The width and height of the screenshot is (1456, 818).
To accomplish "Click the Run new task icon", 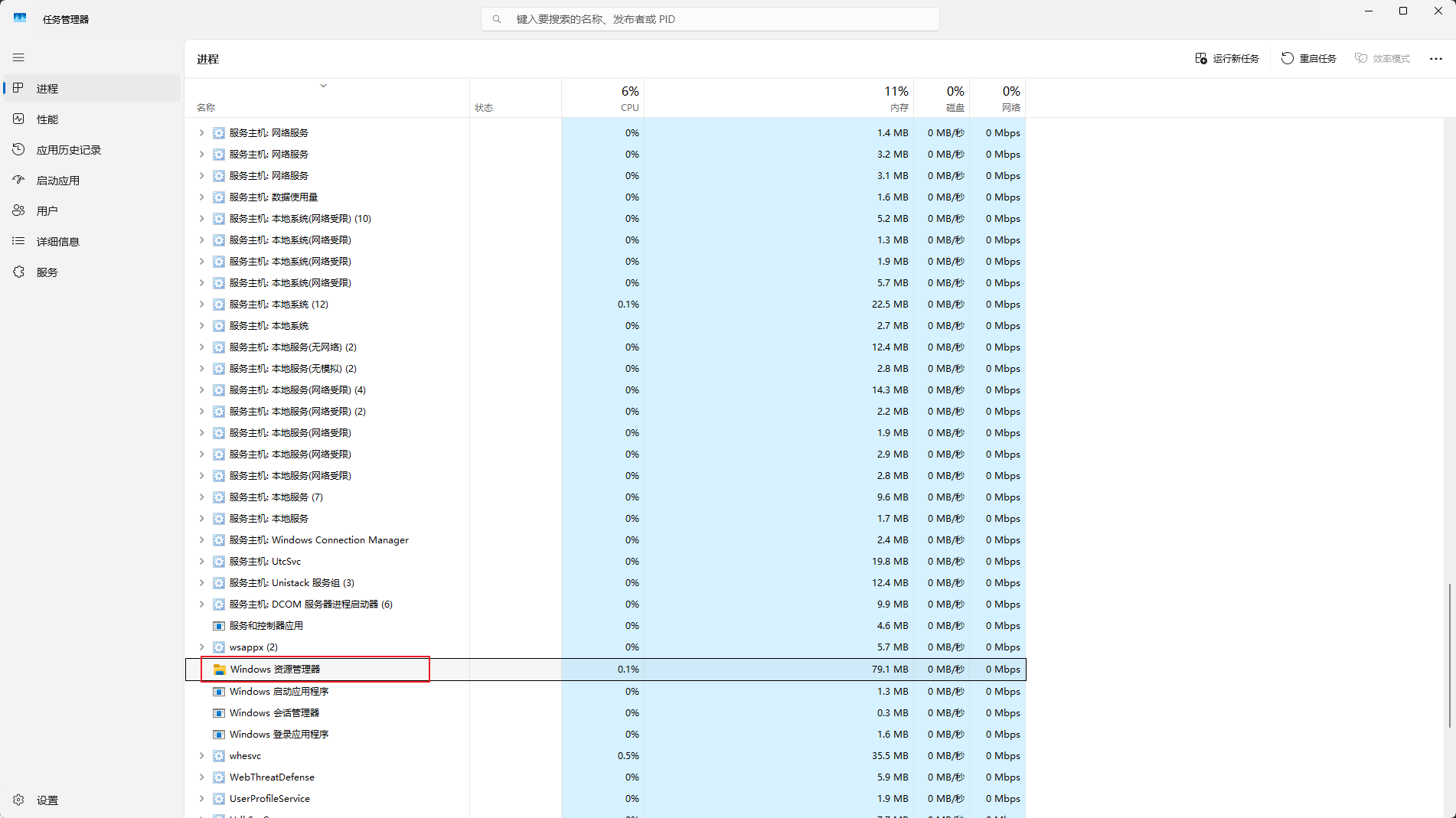I will pyautogui.click(x=1201, y=58).
